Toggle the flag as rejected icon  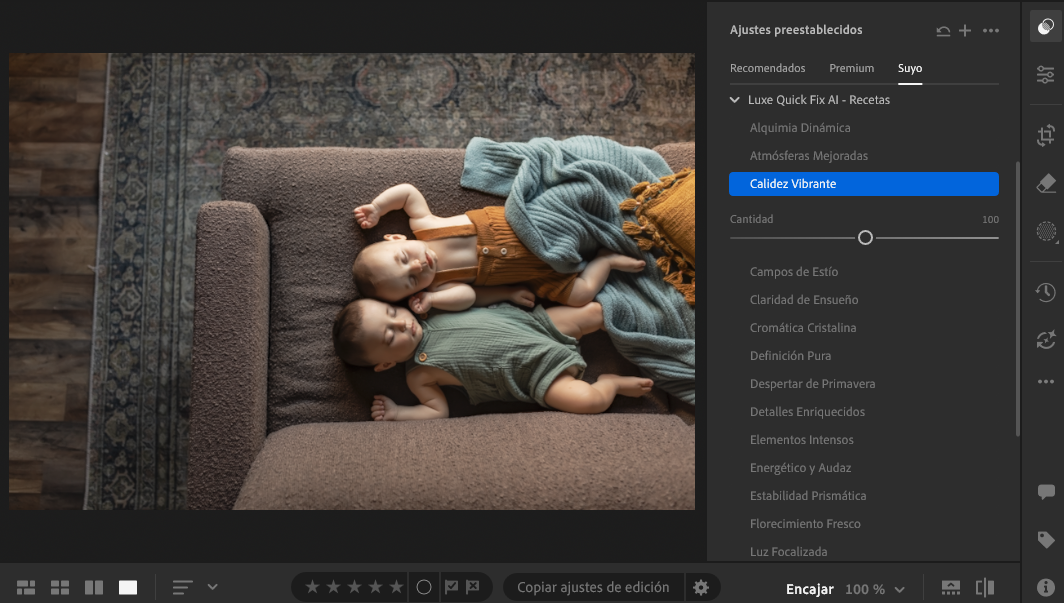(472, 587)
